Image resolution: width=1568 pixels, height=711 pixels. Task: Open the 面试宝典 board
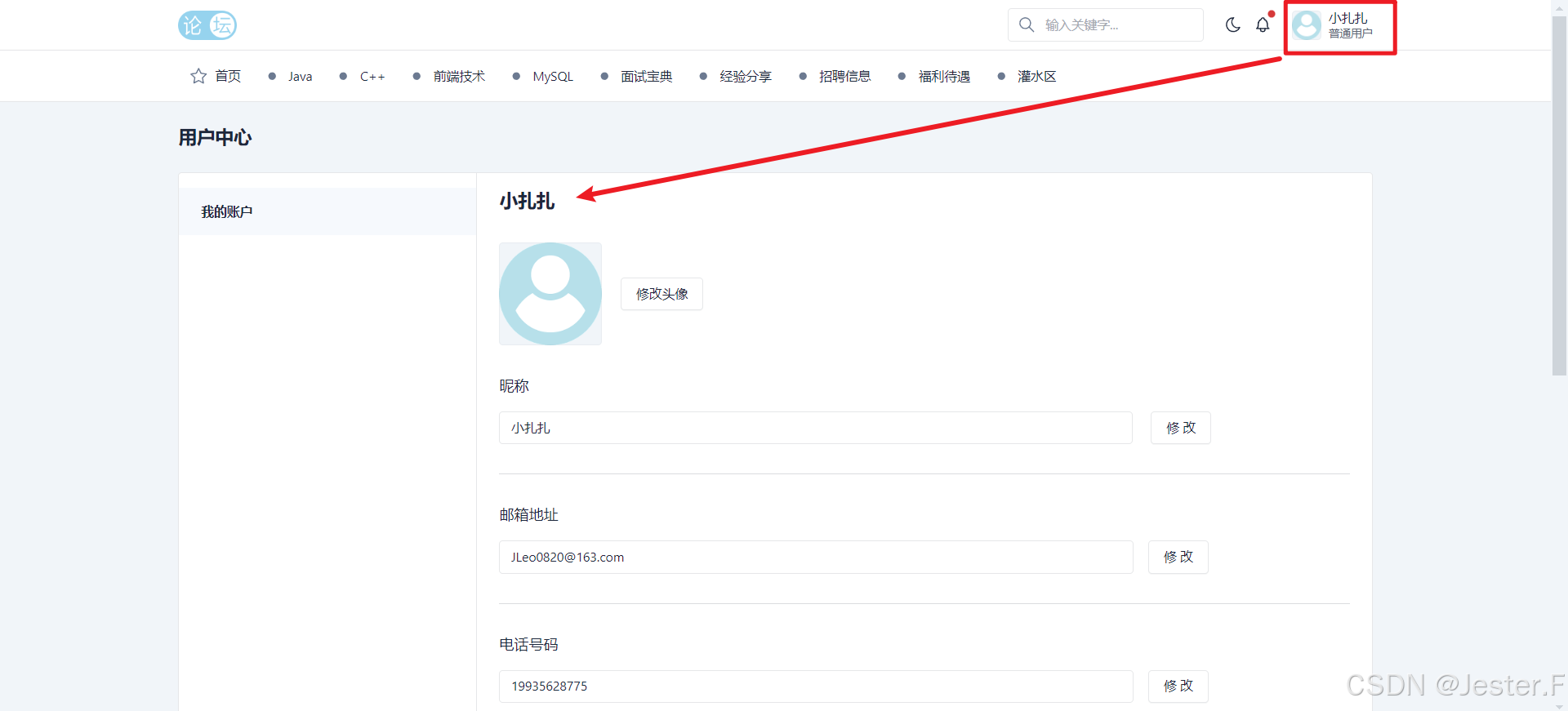click(646, 76)
